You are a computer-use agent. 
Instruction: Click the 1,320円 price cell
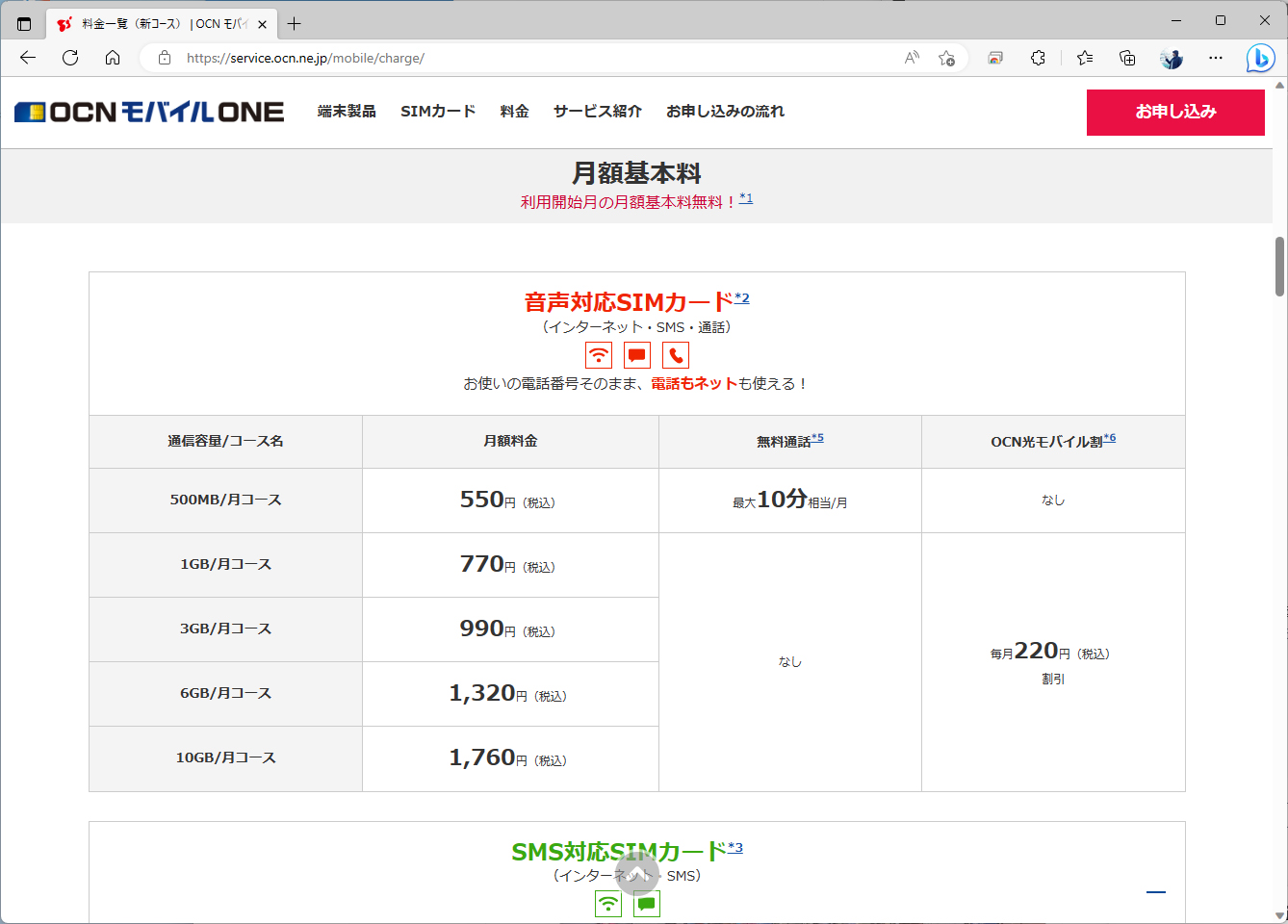coord(510,694)
